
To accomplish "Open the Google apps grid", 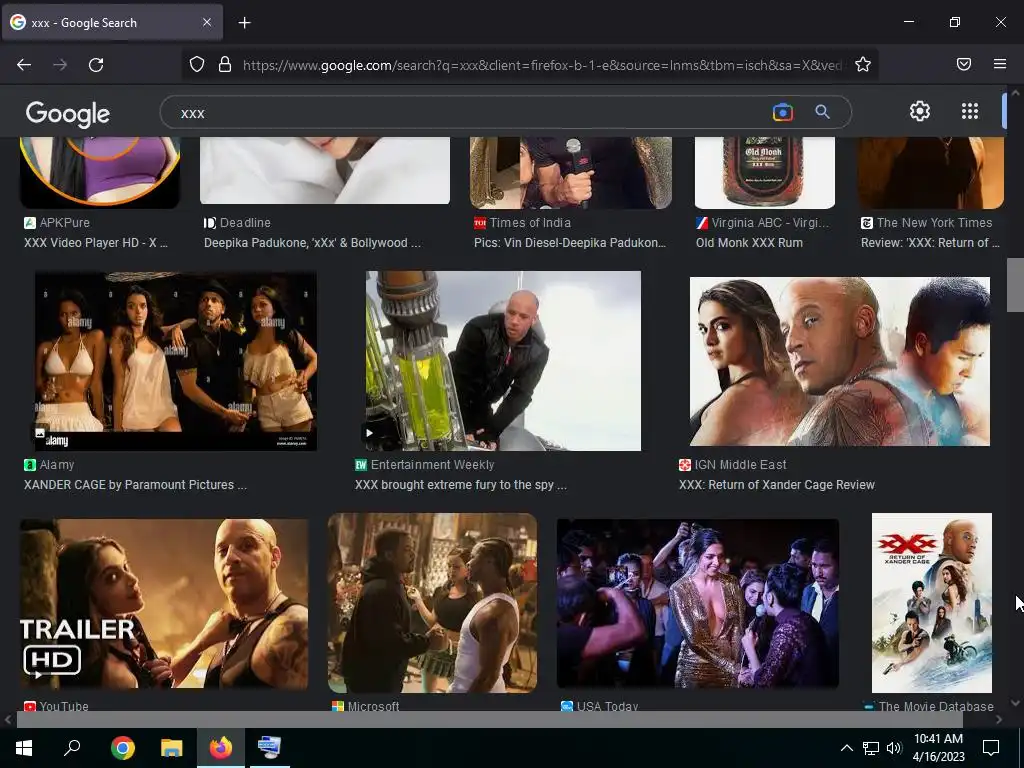I will (x=970, y=111).
